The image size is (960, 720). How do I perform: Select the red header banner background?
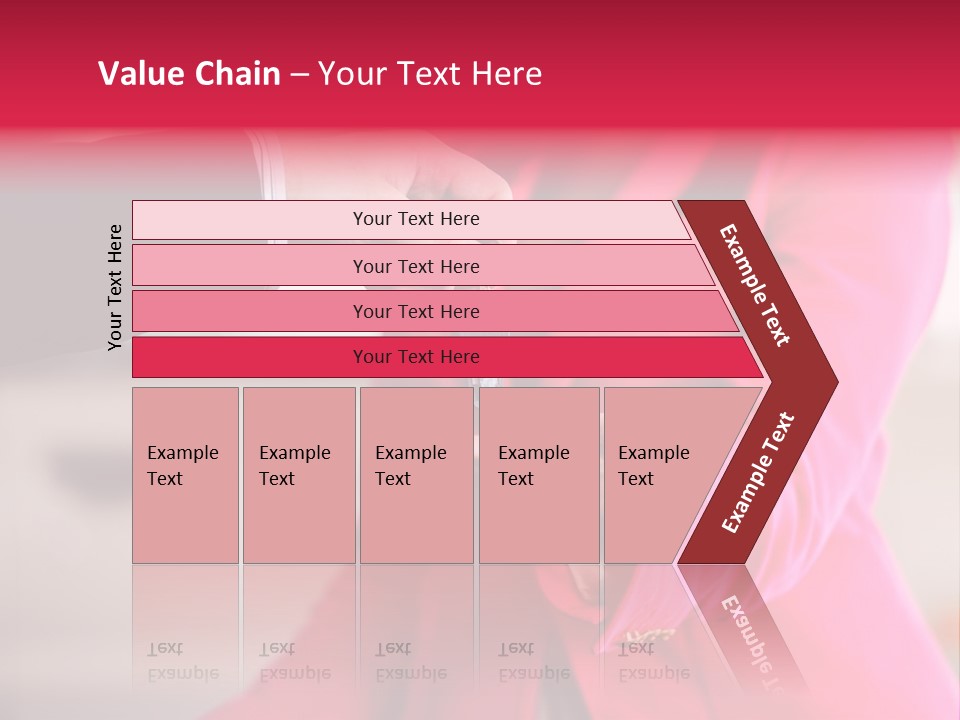click(480, 64)
